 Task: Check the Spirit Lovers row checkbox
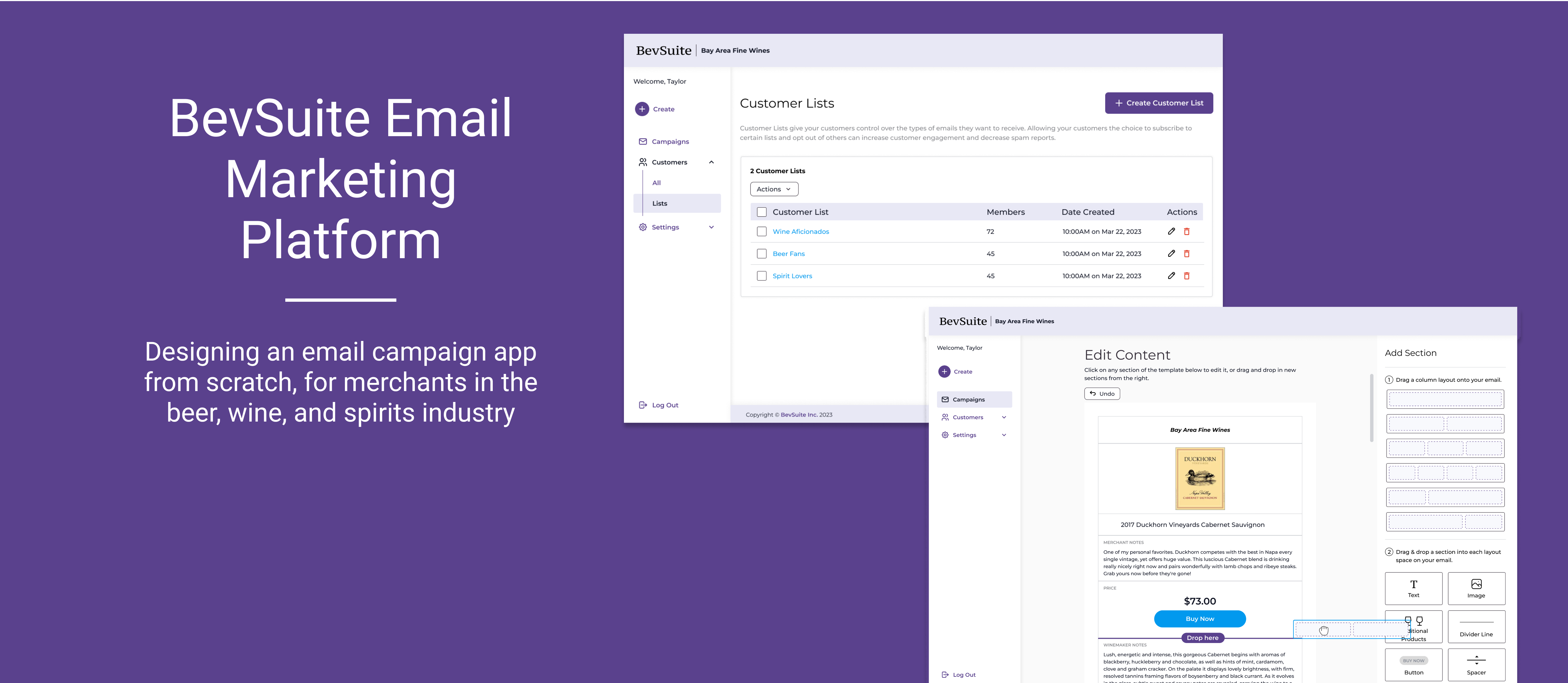[761, 276]
